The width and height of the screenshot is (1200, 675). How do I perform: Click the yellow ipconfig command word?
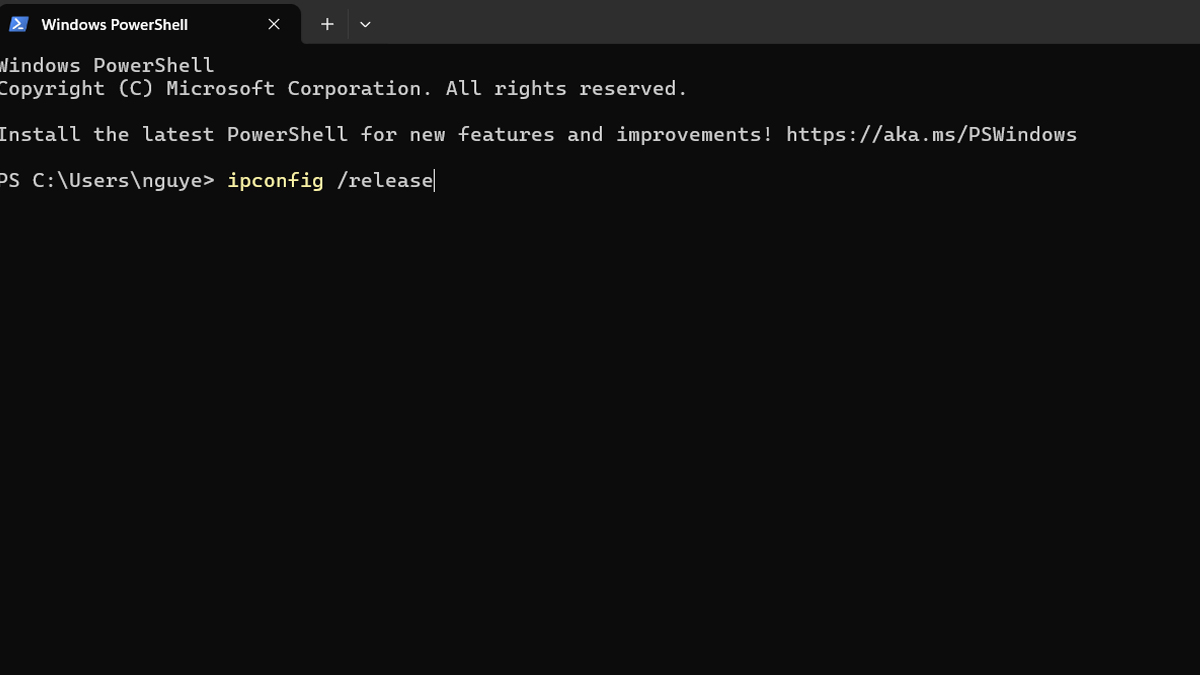click(275, 181)
